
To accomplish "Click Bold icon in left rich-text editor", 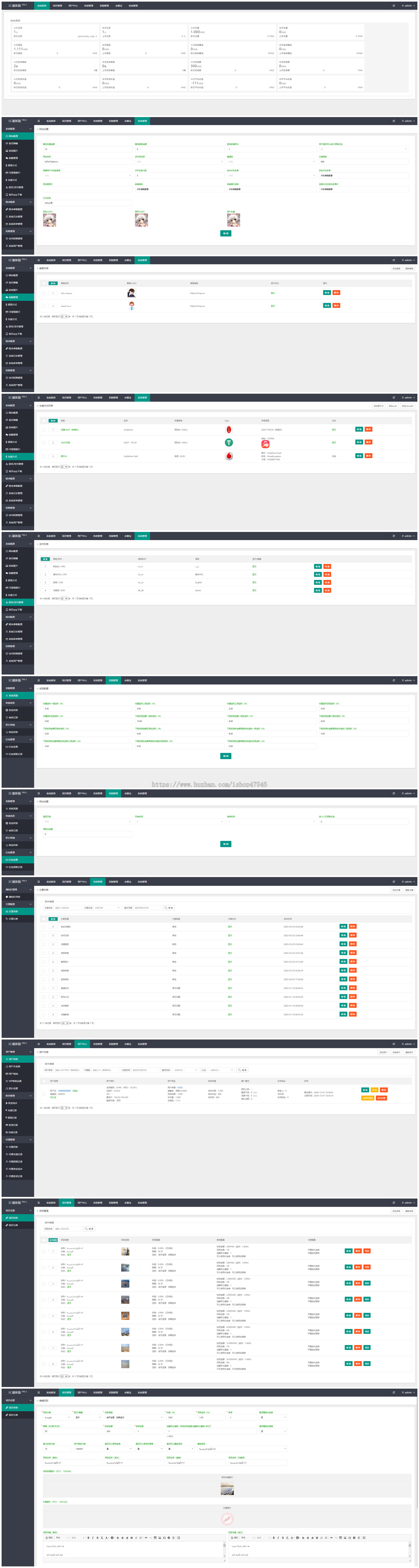I will [88, 1538].
